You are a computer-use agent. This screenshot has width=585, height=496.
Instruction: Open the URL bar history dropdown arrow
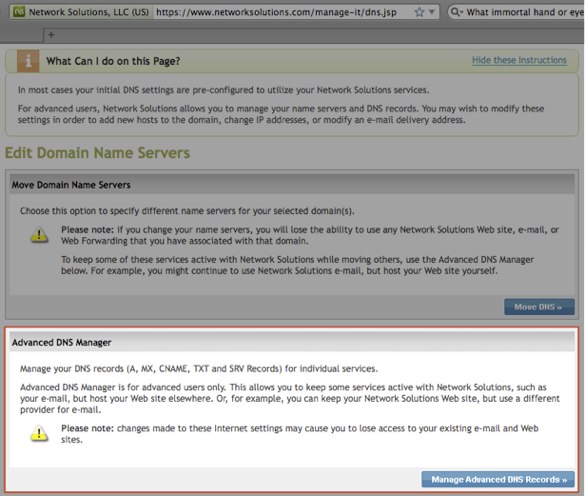(432, 12)
